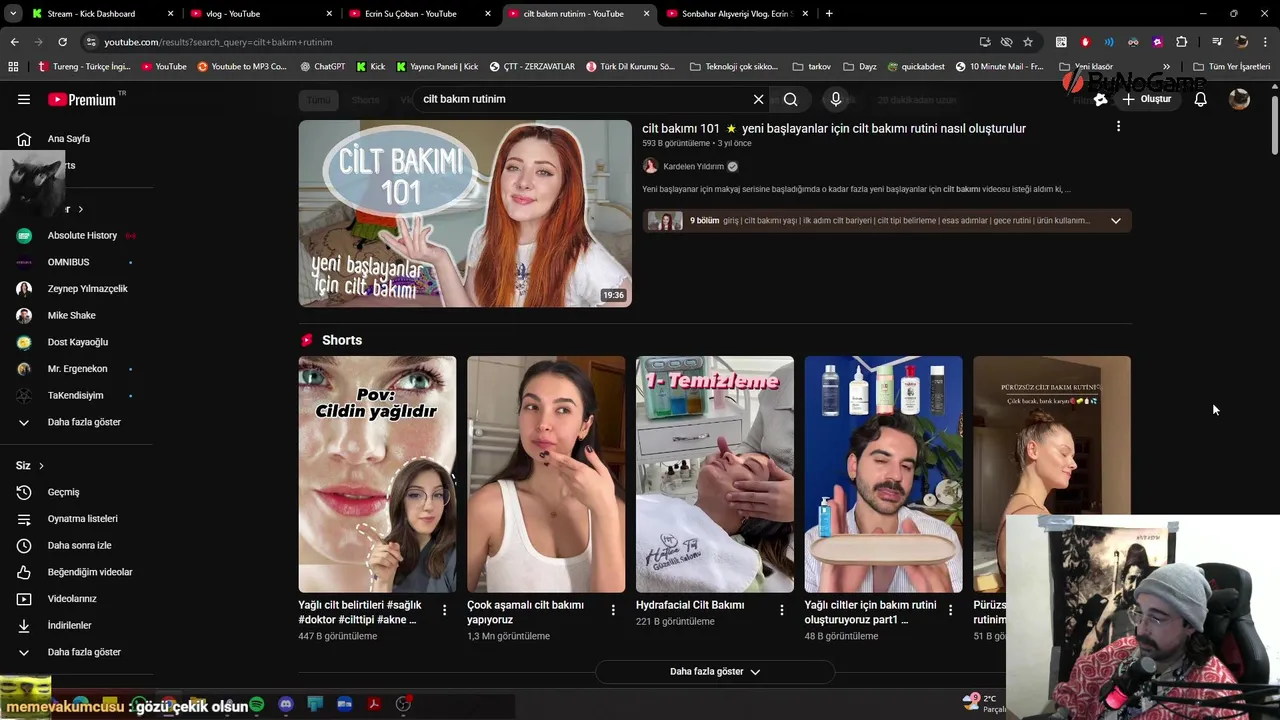Open Spotify from the taskbar
The width and height of the screenshot is (1280, 720).
tap(257, 705)
